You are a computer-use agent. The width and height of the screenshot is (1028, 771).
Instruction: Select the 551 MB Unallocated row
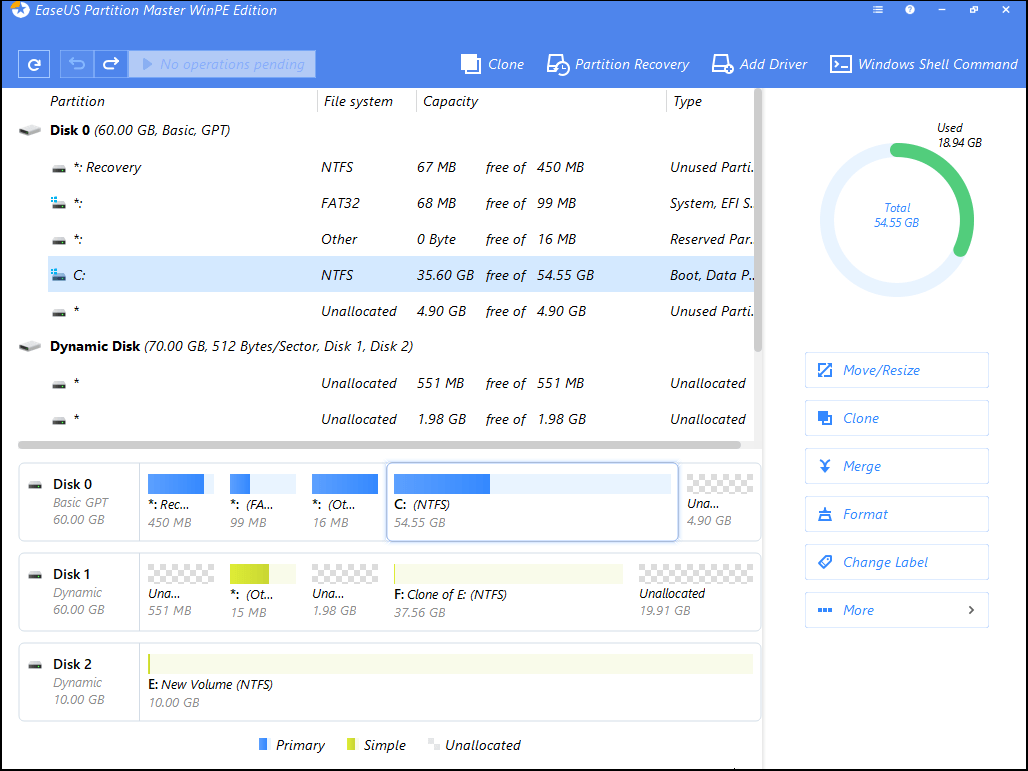pyautogui.click(x=401, y=383)
